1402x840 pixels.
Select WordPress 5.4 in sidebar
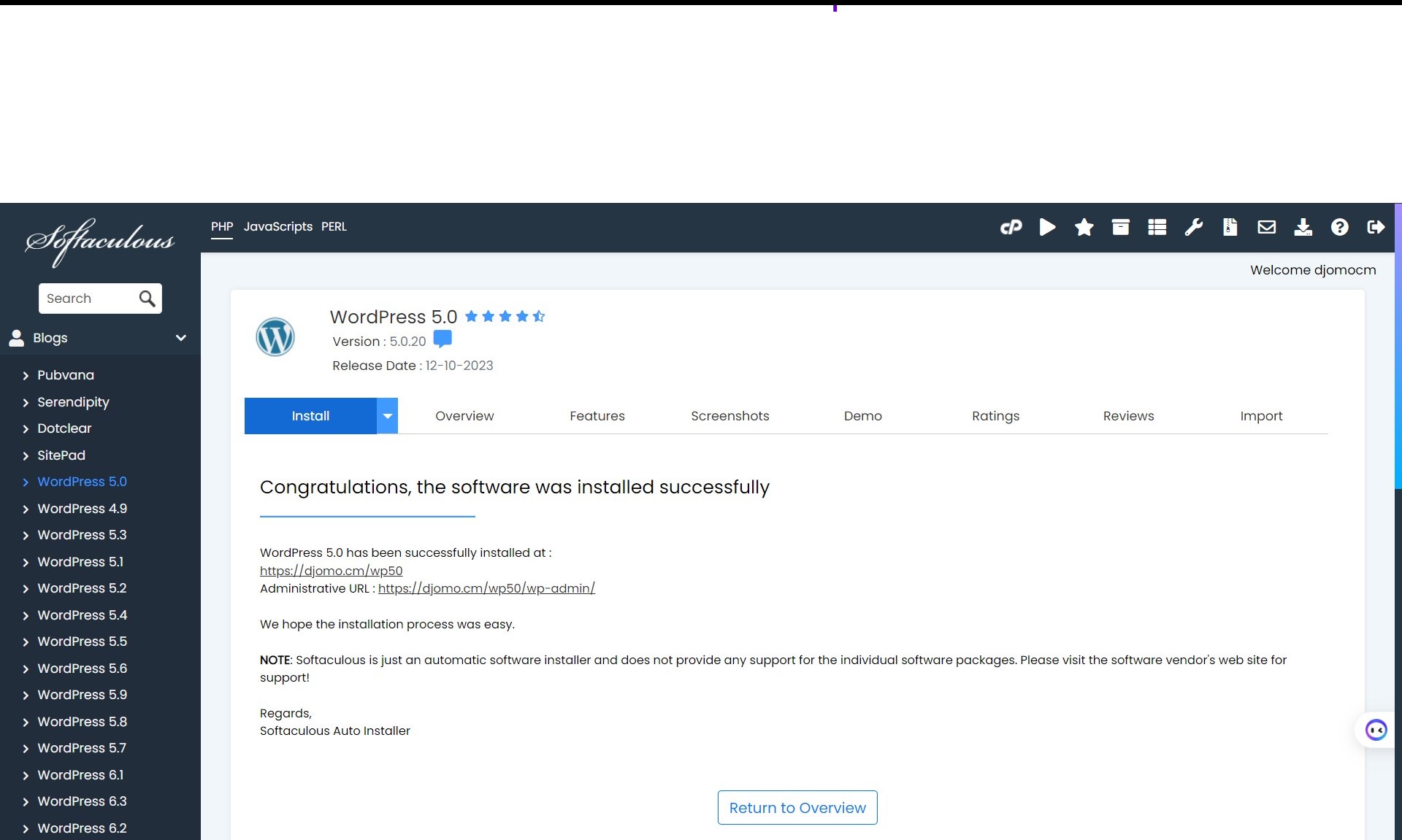pos(82,615)
